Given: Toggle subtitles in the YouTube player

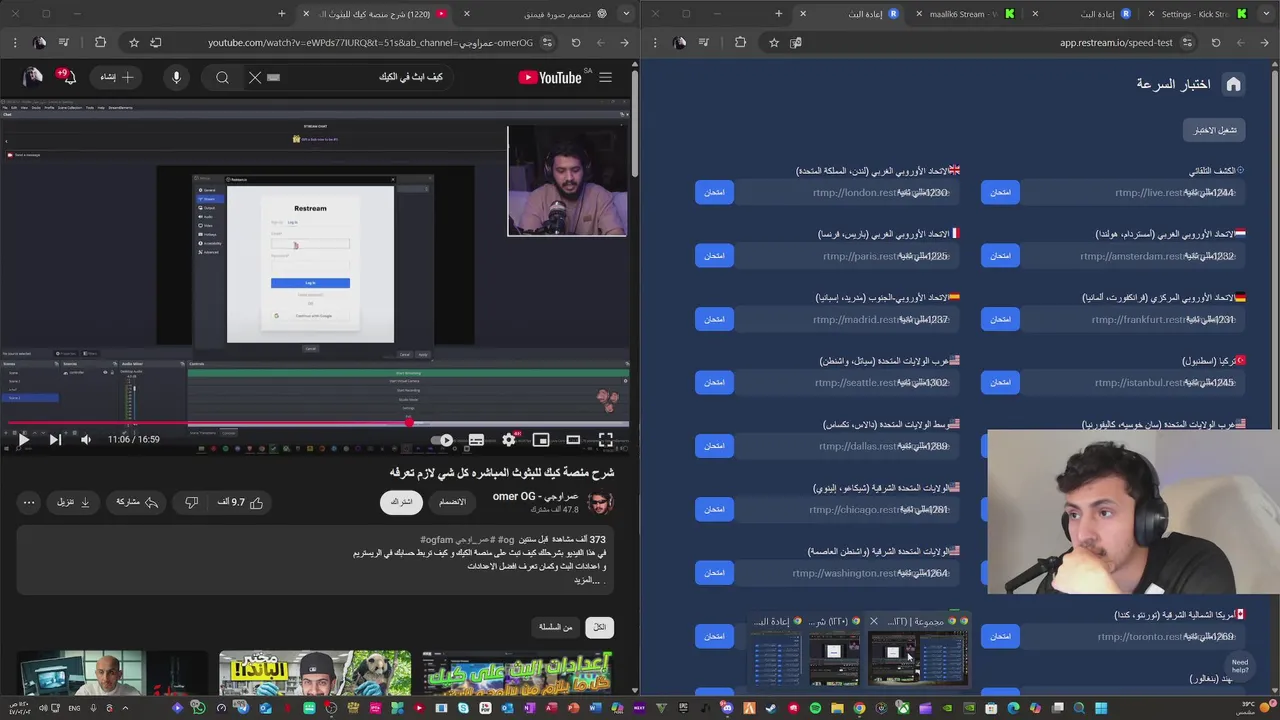Looking at the screenshot, I should [x=476, y=439].
